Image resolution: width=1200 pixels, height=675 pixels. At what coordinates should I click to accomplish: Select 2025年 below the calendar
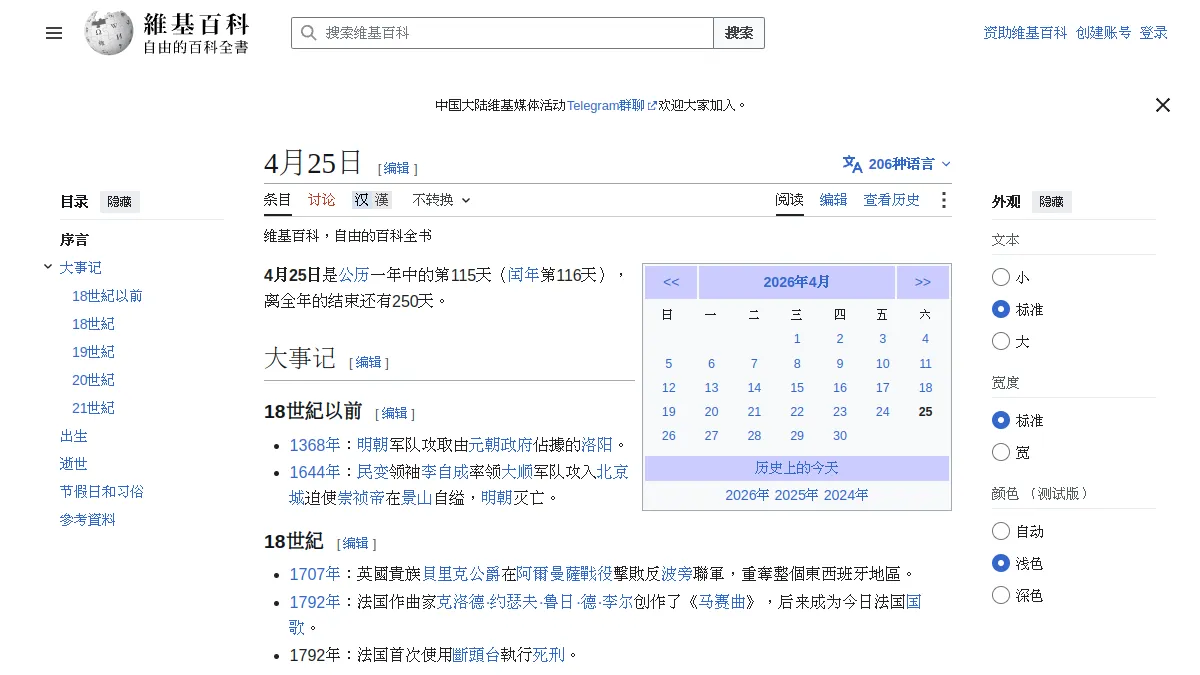tap(797, 495)
